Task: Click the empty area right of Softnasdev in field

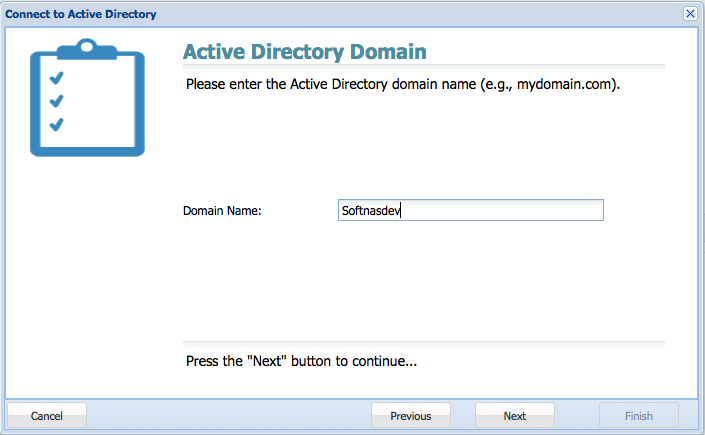Action: coord(501,210)
